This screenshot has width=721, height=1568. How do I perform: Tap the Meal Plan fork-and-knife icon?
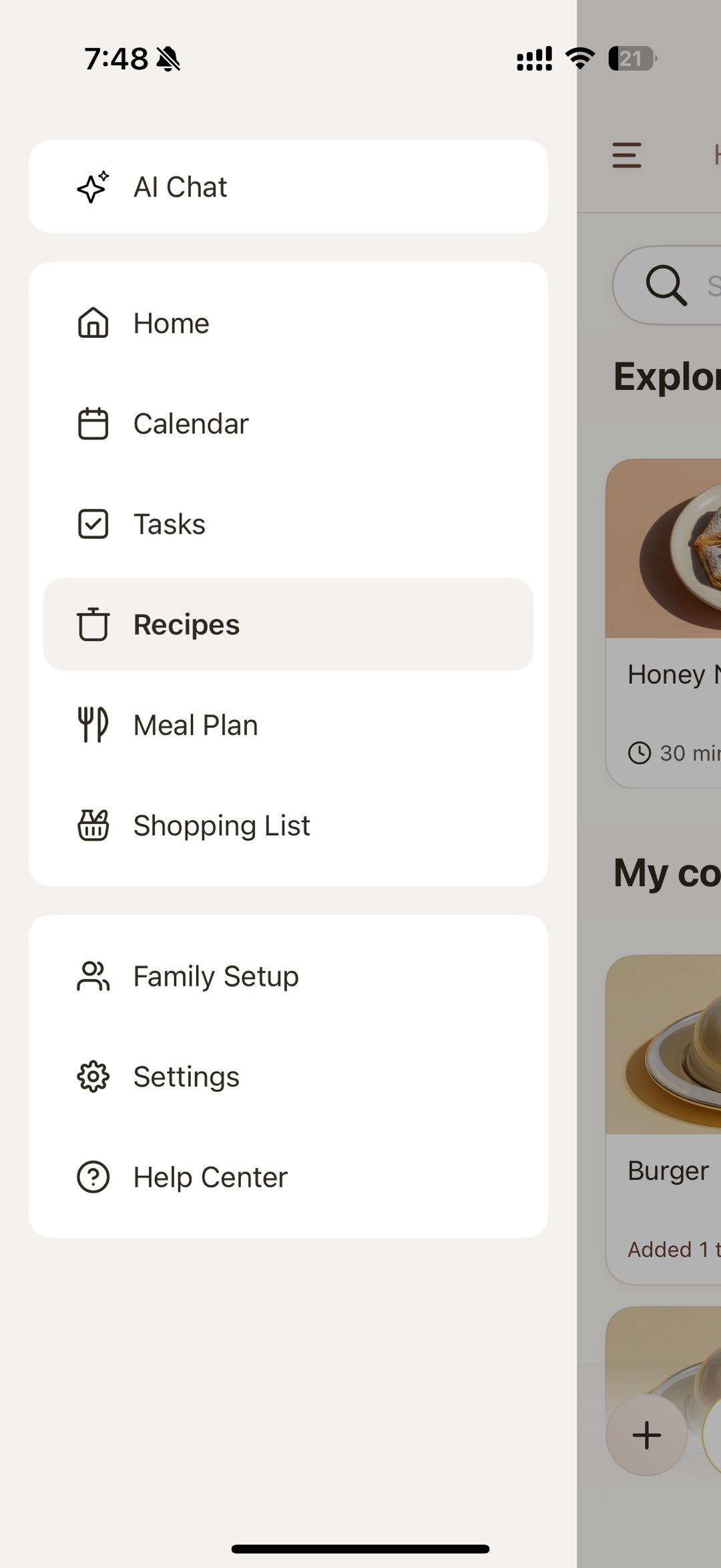[x=93, y=725]
